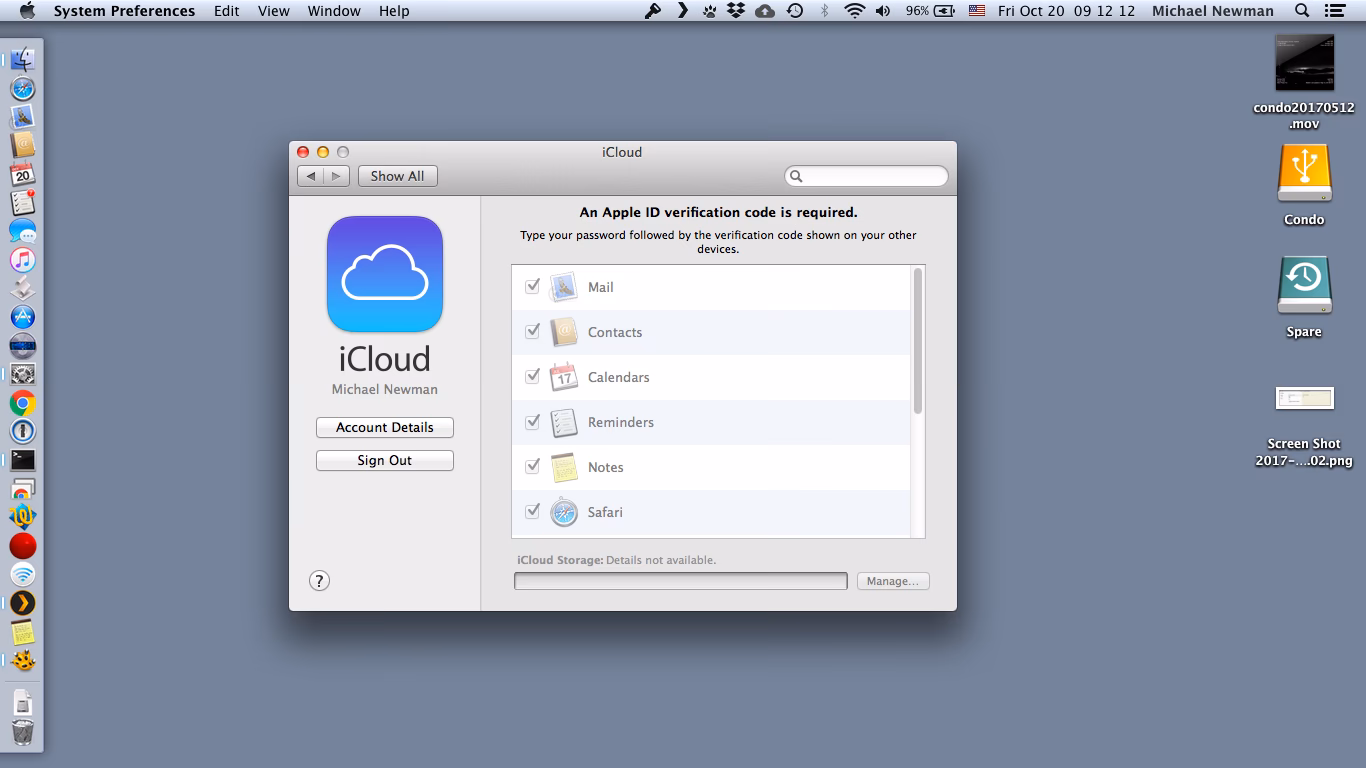Click the Wi-Fi status menu bar icon
This screenshot has height=768, width=1366.
pos(854,11)
